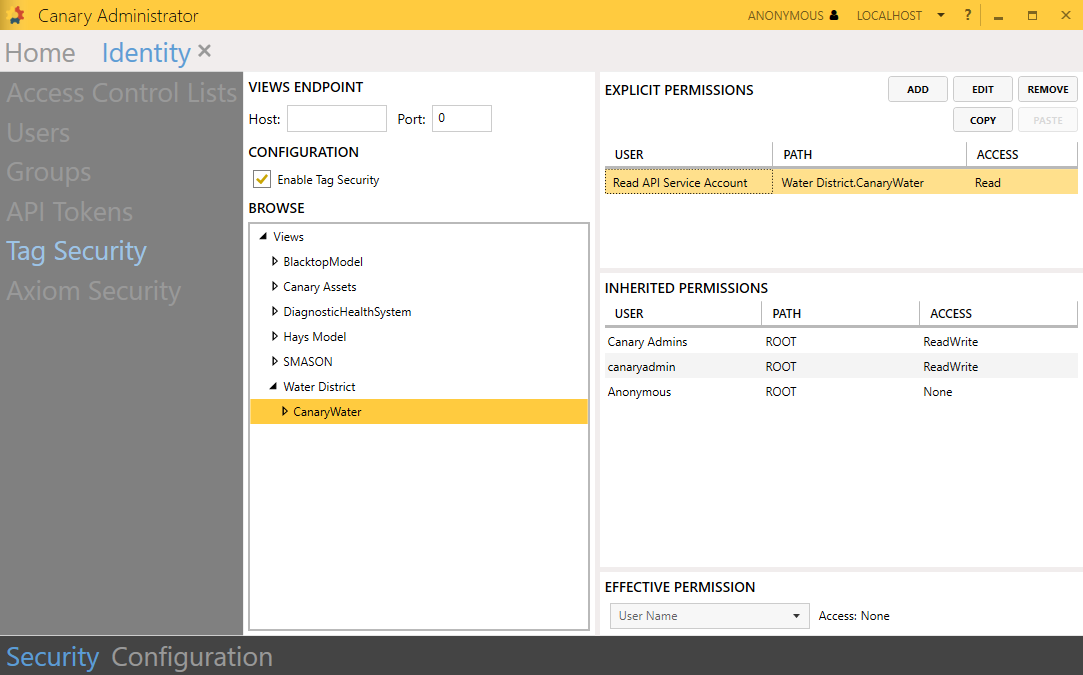
Task: Open the API Tokens section
Action: [x=69, y=212]
